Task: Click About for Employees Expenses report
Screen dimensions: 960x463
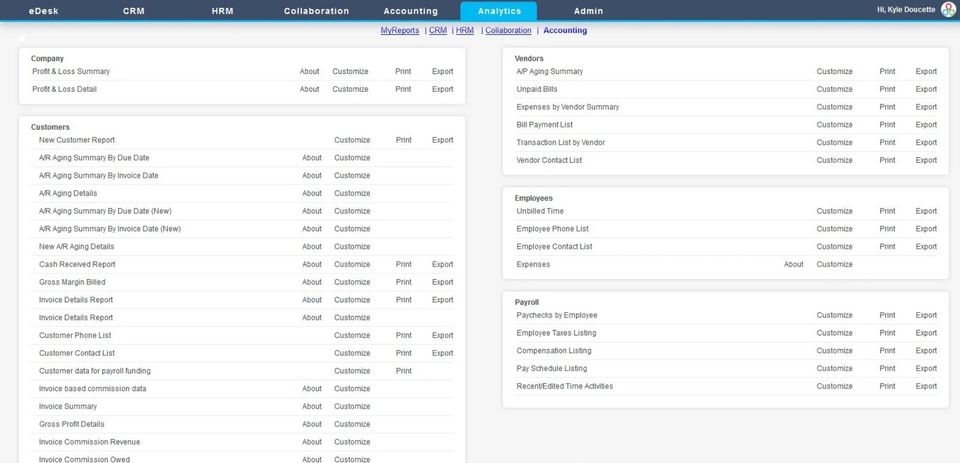Action: click(x=793, y=264)
